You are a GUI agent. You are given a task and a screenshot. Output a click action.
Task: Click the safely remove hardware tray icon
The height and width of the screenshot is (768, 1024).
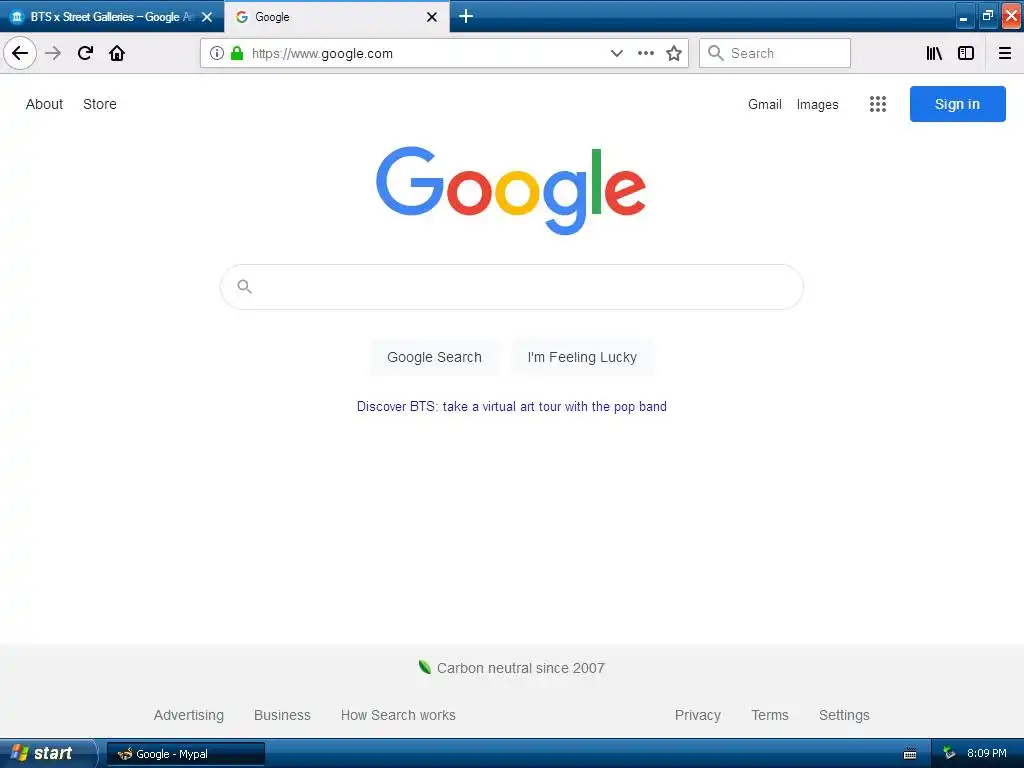coord(949,754)
